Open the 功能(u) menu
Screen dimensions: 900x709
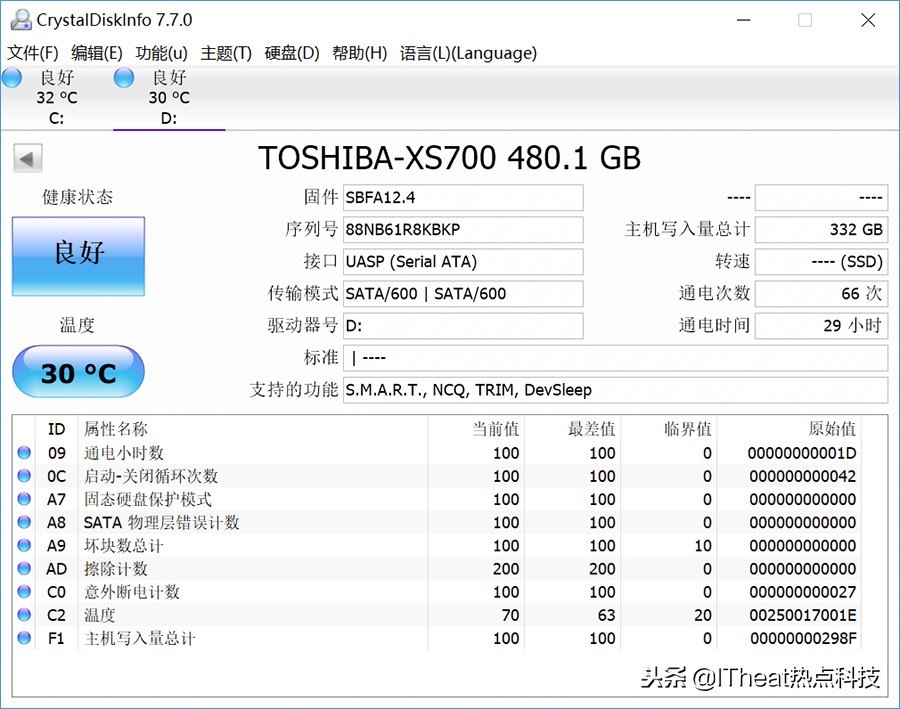pyautogui.click(x=160, y=53)
